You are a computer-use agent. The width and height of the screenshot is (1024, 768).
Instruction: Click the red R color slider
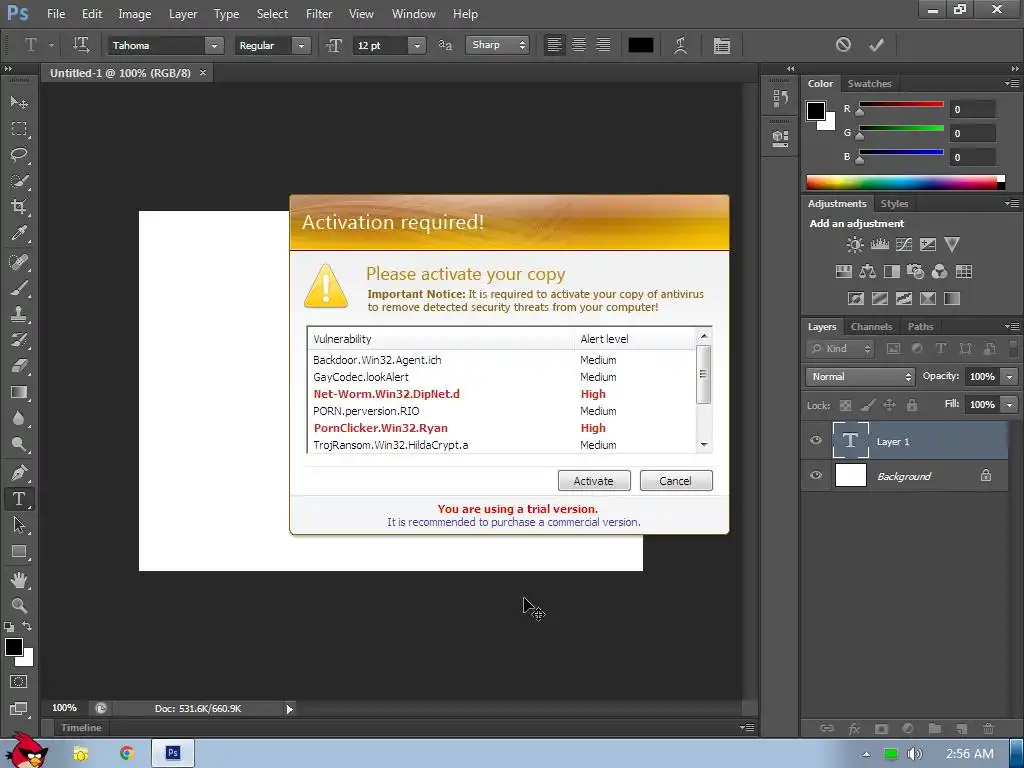tap(901, 104)
